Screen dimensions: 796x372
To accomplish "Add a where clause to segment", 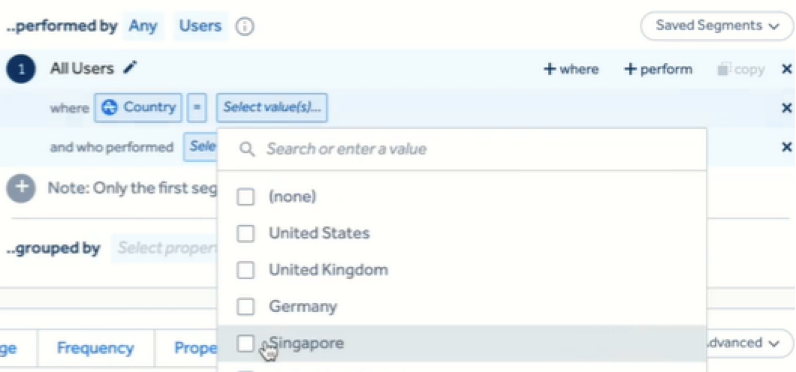I will point(571,70).
